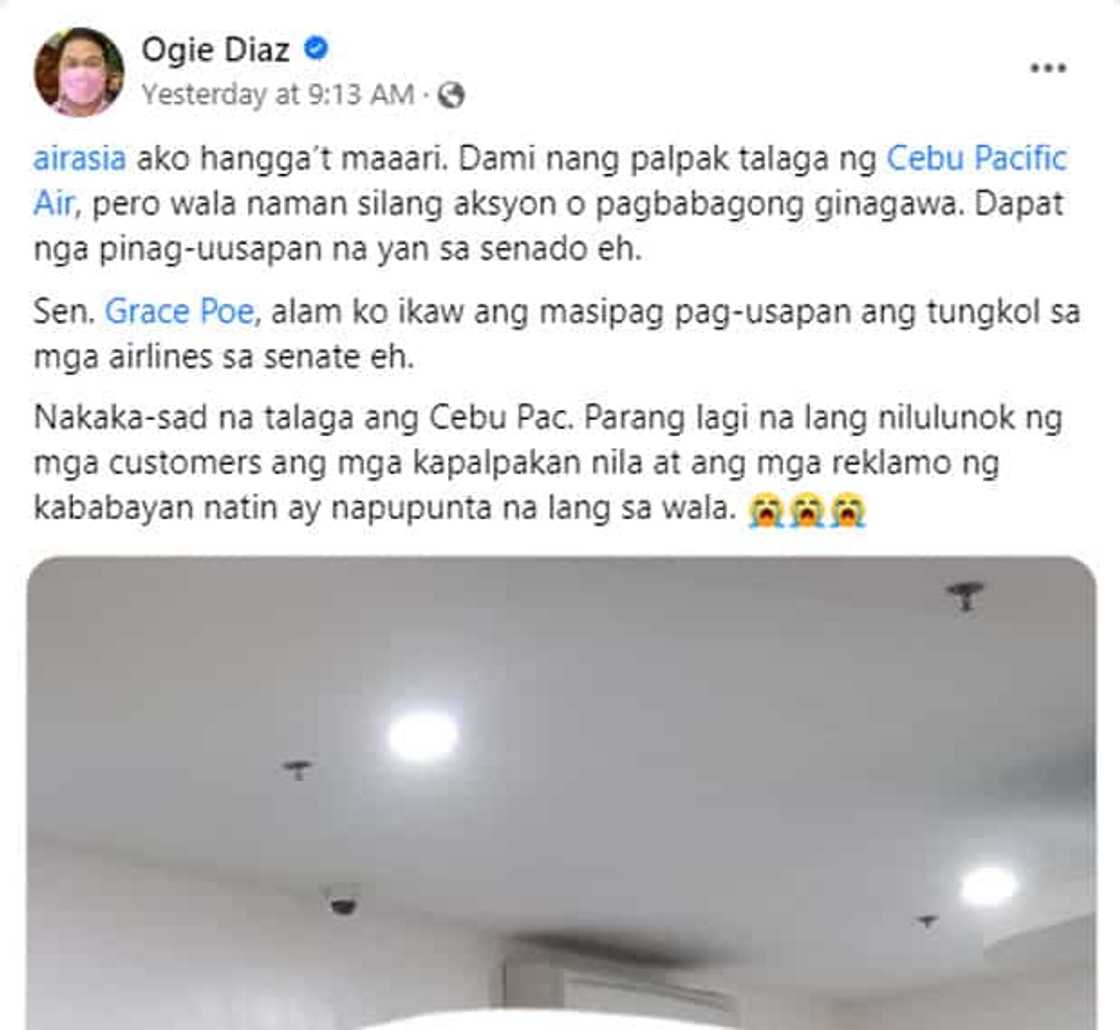Open the airasia tagged page link
This screenshot has height=1030, width=1120.
[80, 159]
